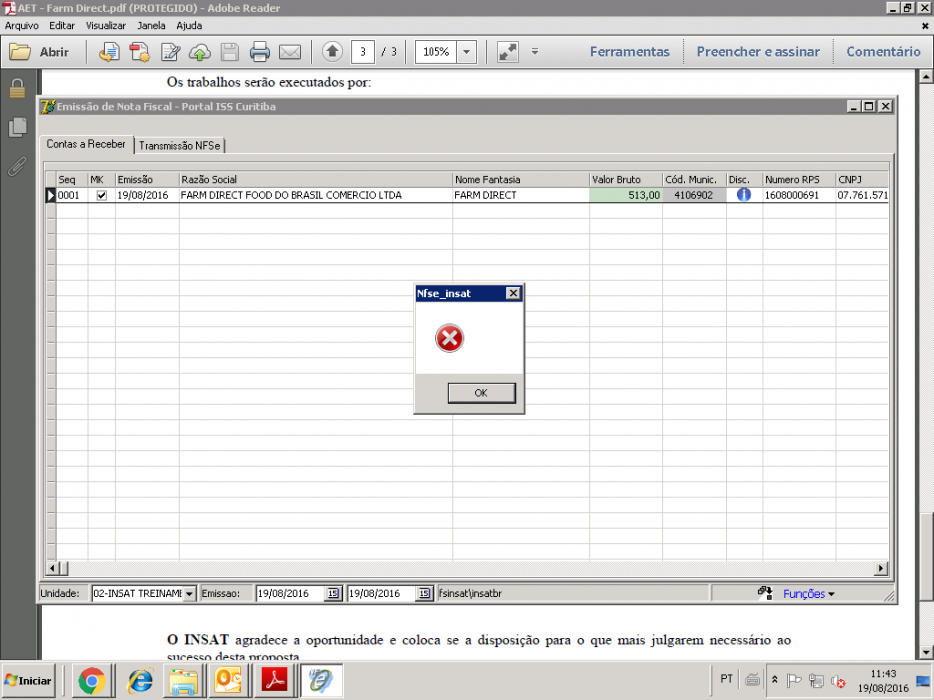Click the Razão Social column header

tap(316, 179)
